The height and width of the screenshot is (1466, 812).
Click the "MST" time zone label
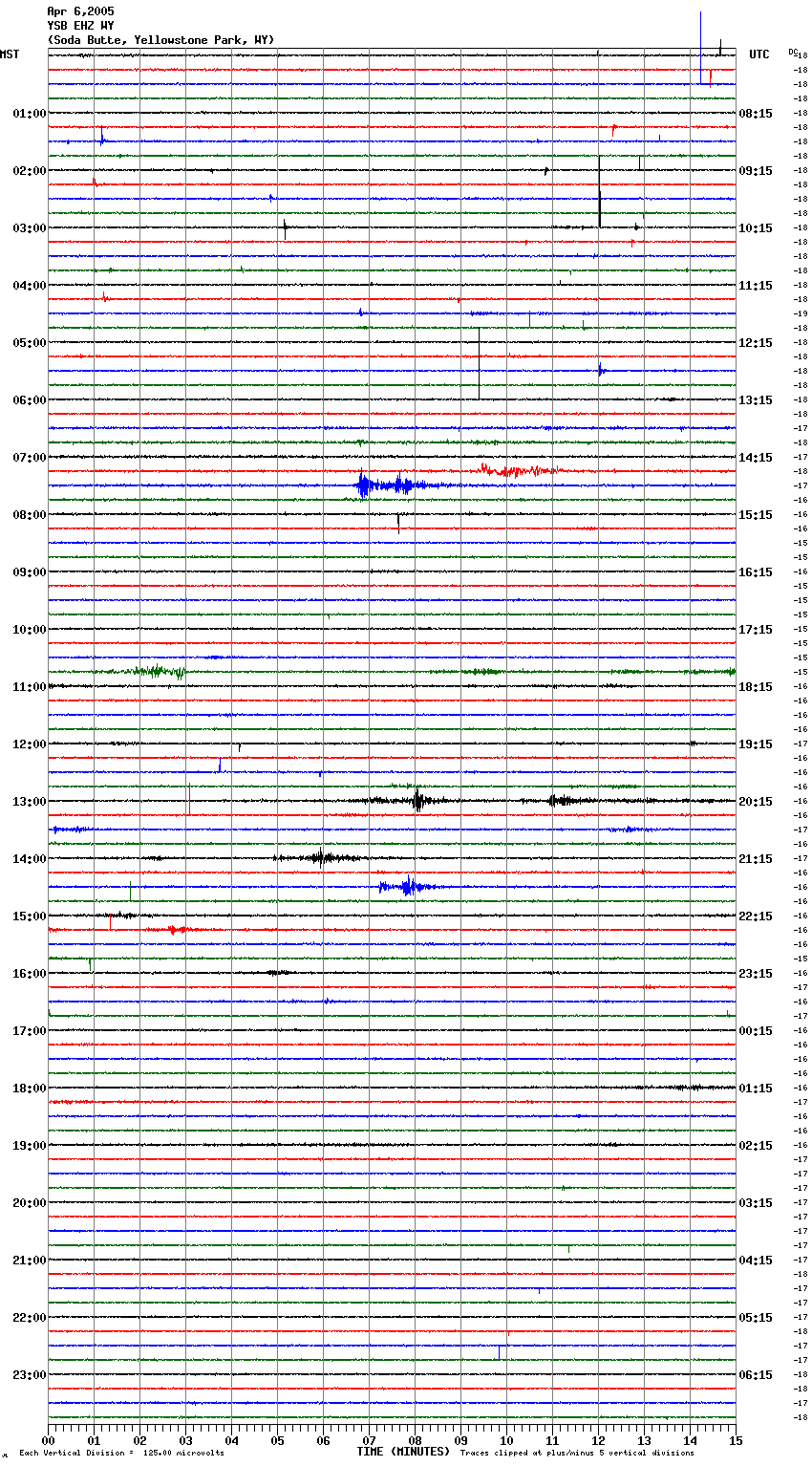pos(10,54)
